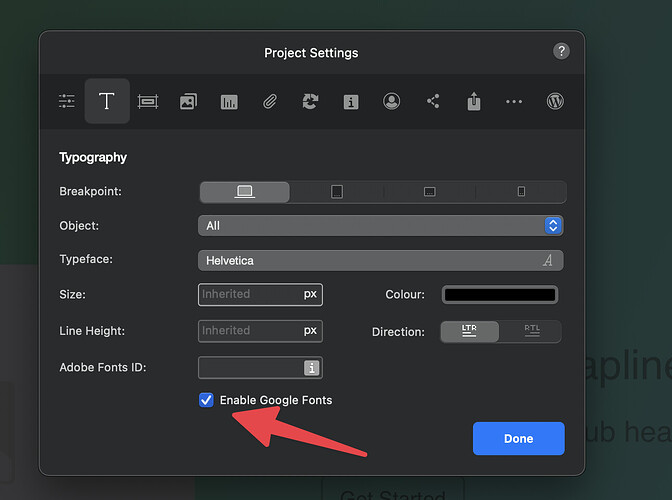Open the page layout frame tab
This screenshot has width=672, height=500.
pyautogui.click(x=148, y=102)
